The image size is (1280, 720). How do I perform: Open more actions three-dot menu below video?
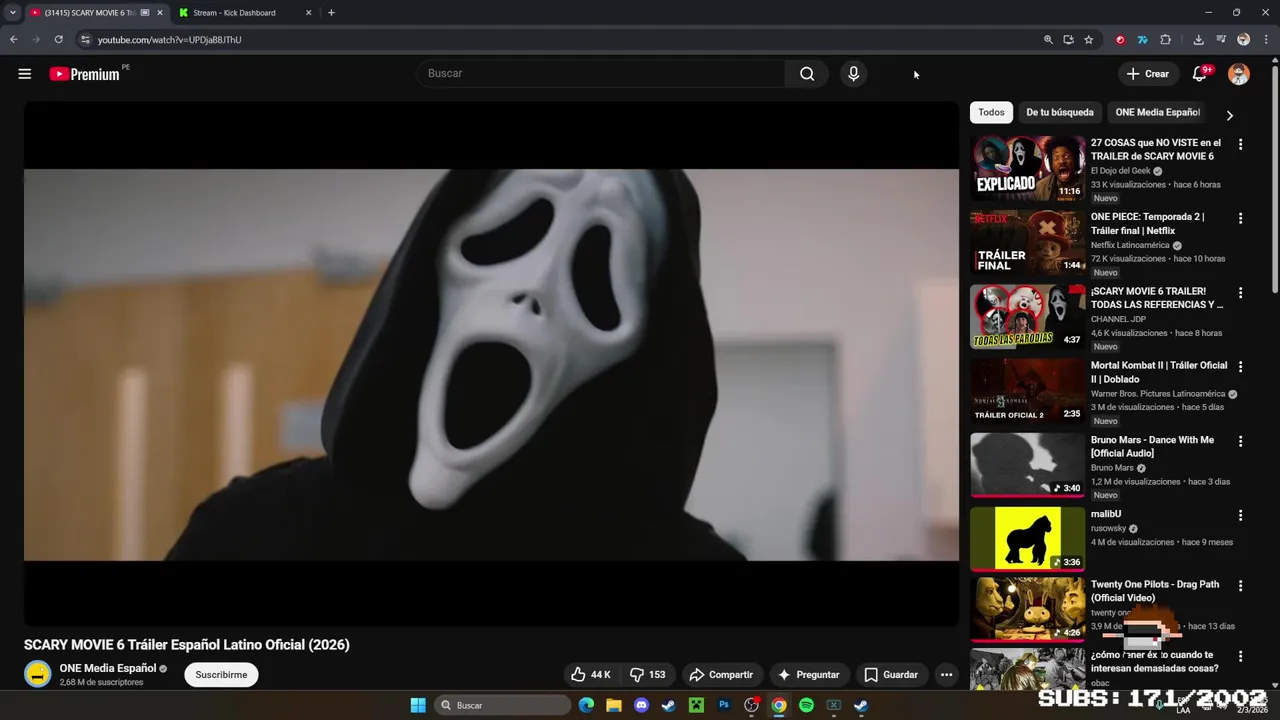(946, 675)
